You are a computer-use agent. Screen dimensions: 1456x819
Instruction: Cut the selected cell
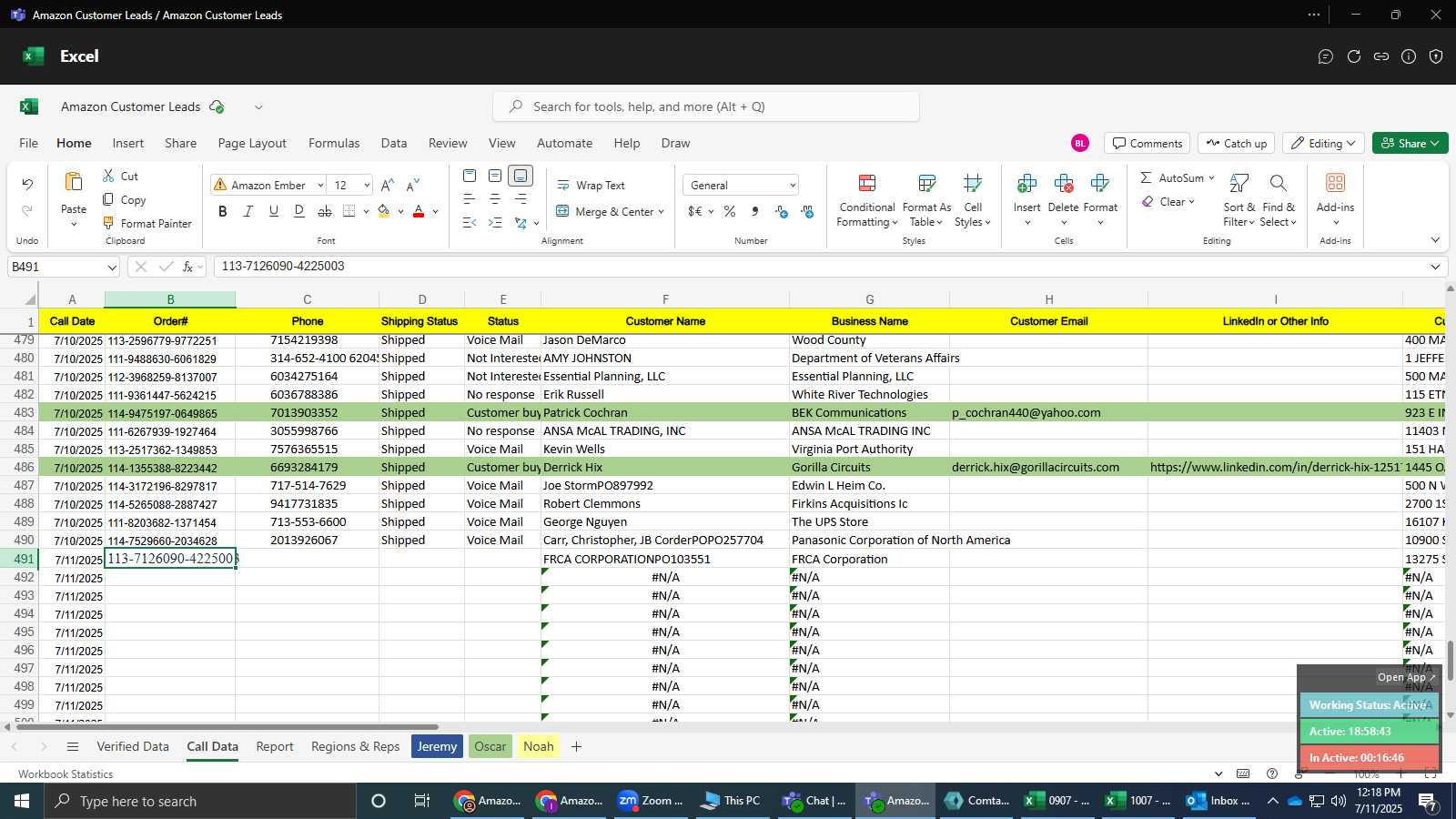(120, 176)
